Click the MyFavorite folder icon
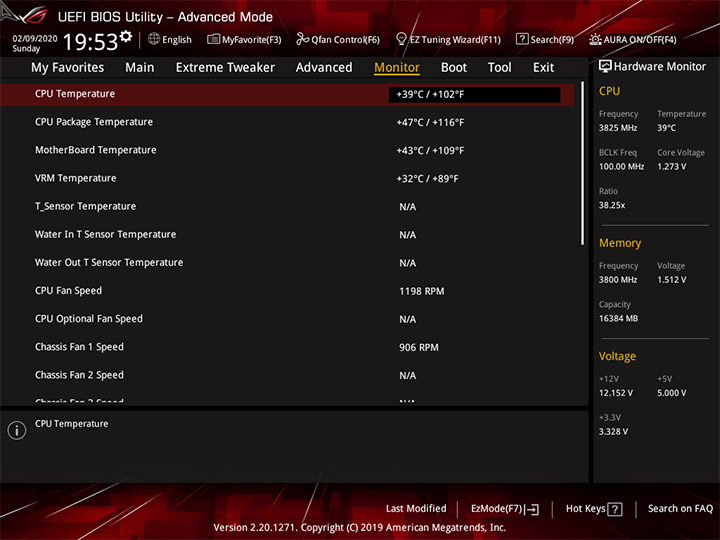 (x=214, y=39)
